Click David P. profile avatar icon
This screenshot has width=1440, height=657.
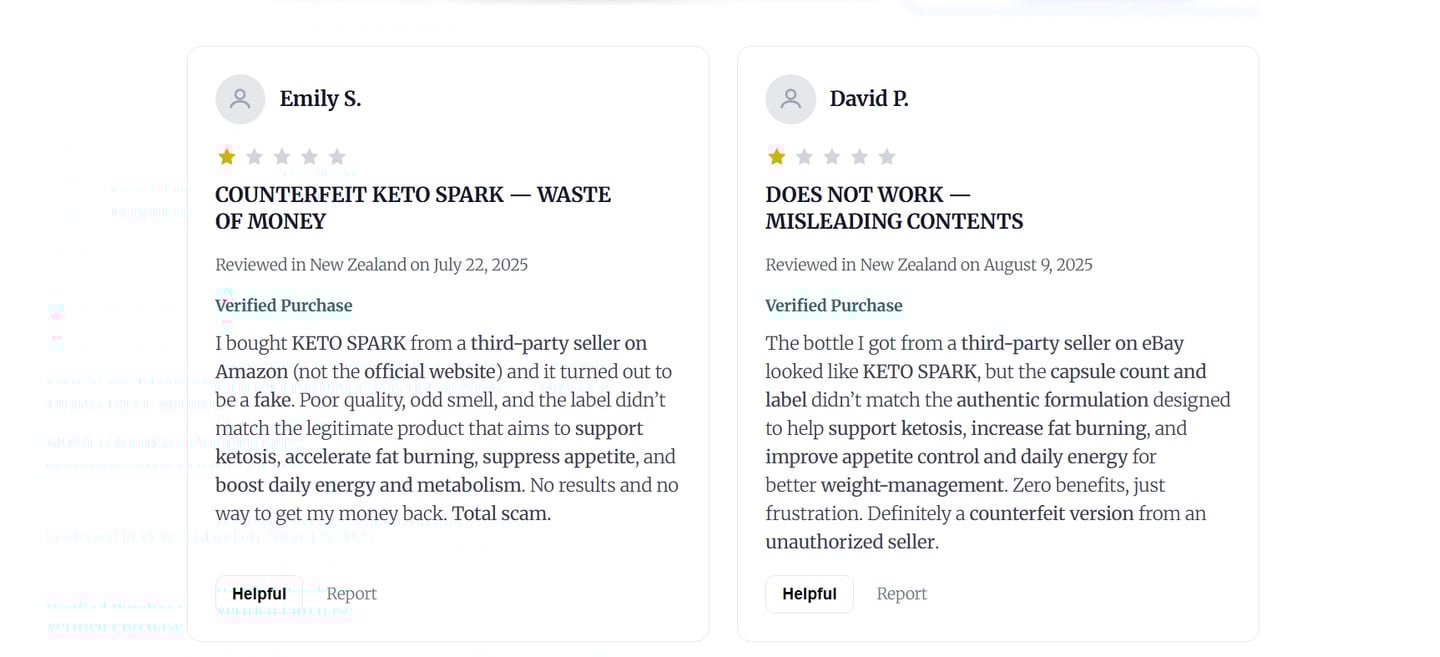790,99
